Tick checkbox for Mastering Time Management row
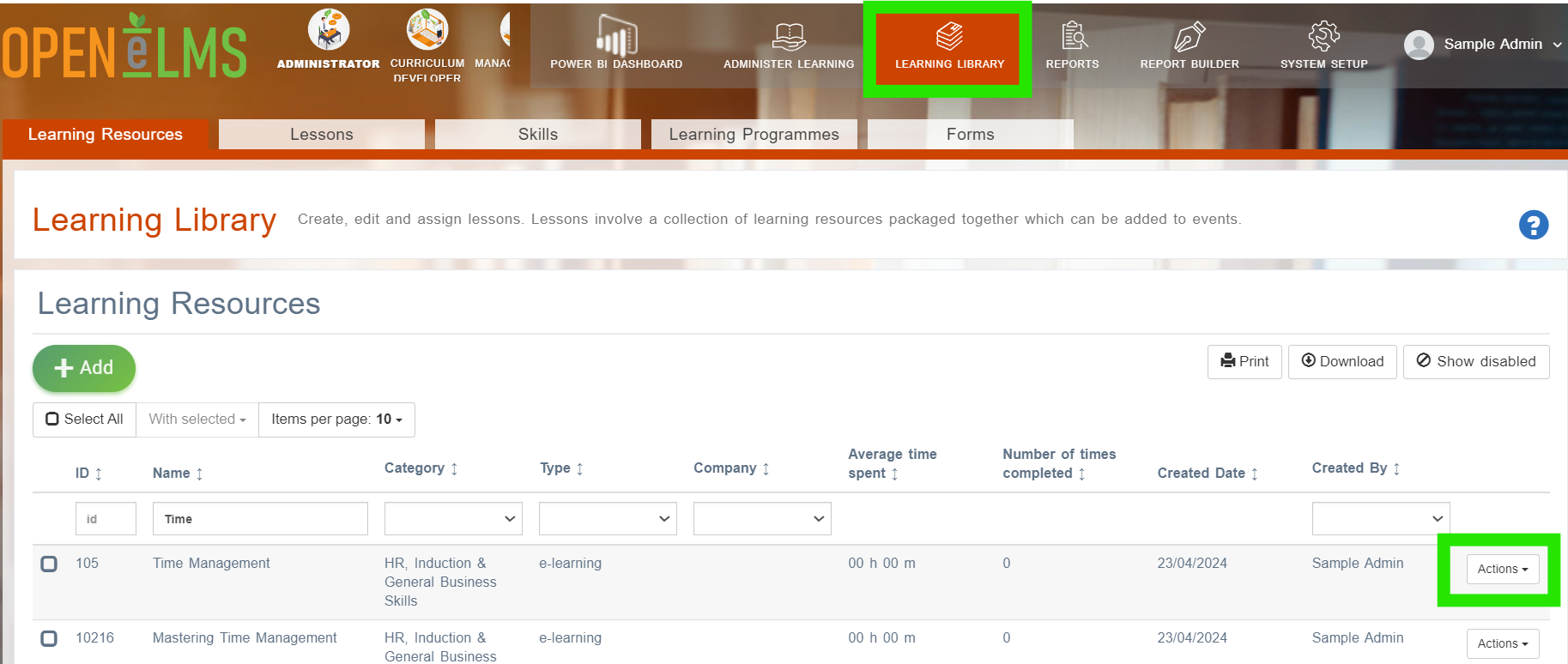Image resolution: width=1568 pixels, height=664 pixels. [x=49, y=638]
